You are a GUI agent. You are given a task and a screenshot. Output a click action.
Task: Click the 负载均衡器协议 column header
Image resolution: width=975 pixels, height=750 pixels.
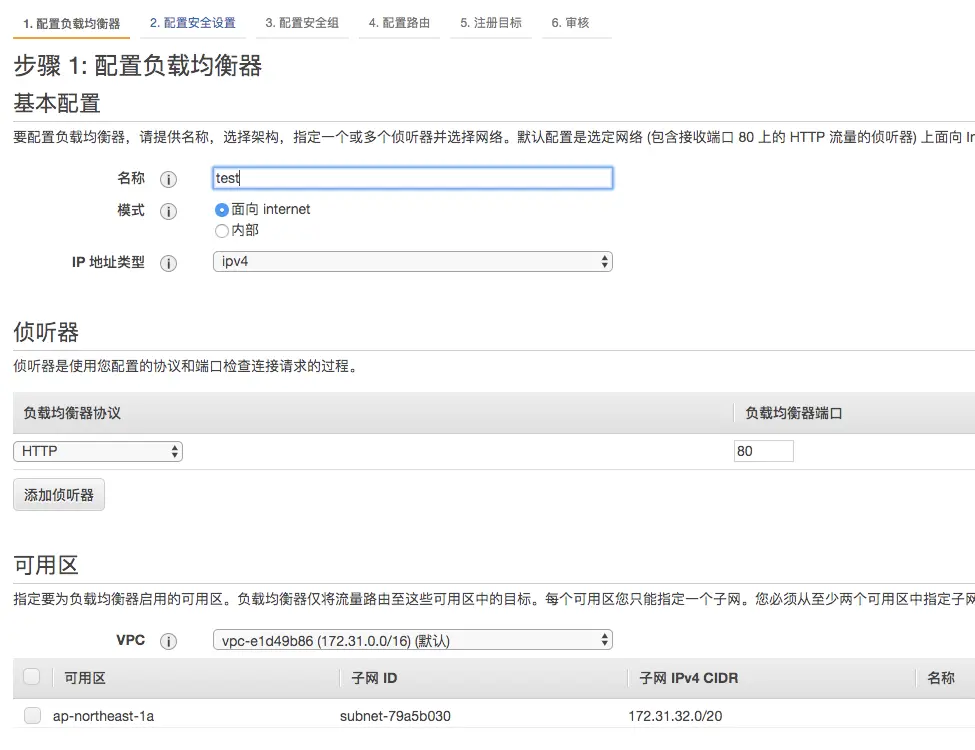(x=72, y=413)
